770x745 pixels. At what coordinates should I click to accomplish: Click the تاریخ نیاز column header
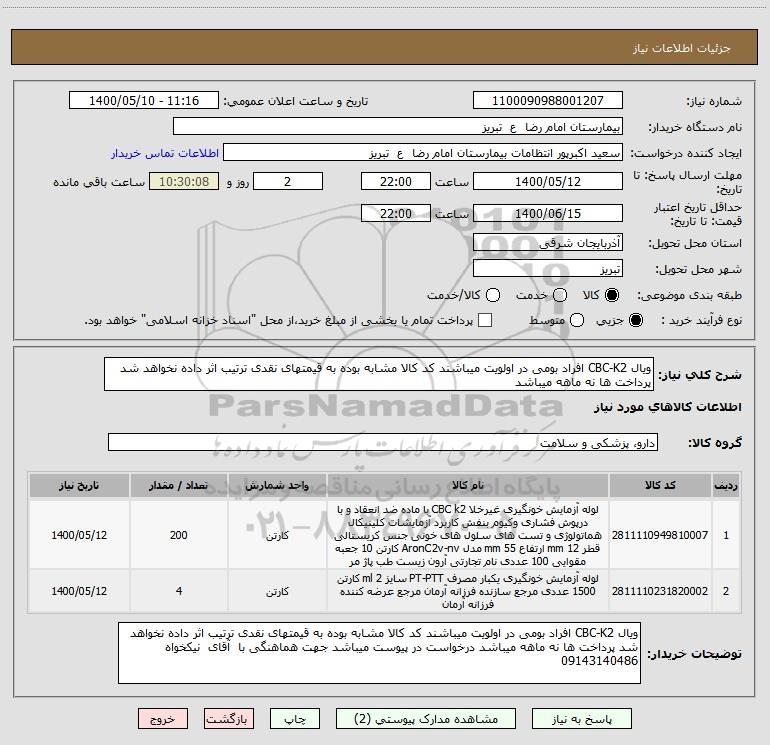79,485
